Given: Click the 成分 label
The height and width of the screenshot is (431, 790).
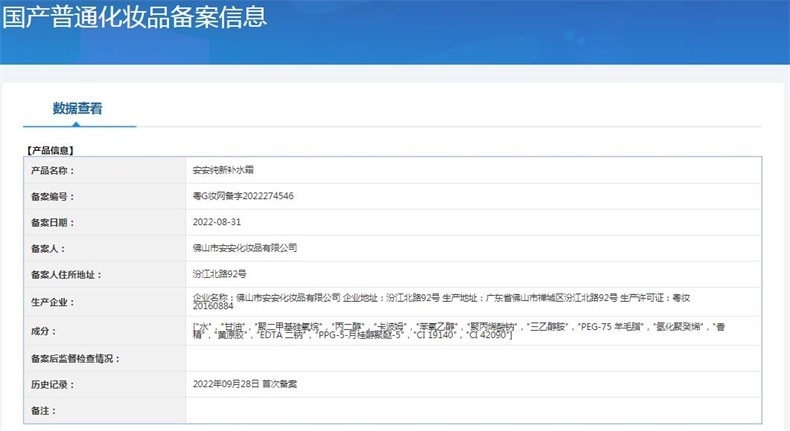Looking at the screenshot, I should coord(43,331).
